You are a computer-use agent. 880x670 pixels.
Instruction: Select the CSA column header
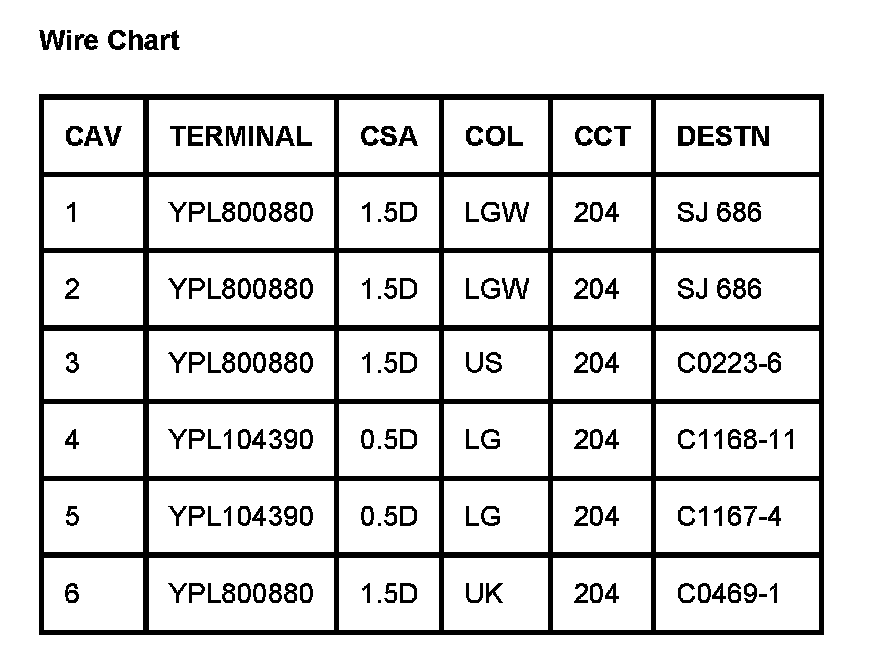coord(389,136)
